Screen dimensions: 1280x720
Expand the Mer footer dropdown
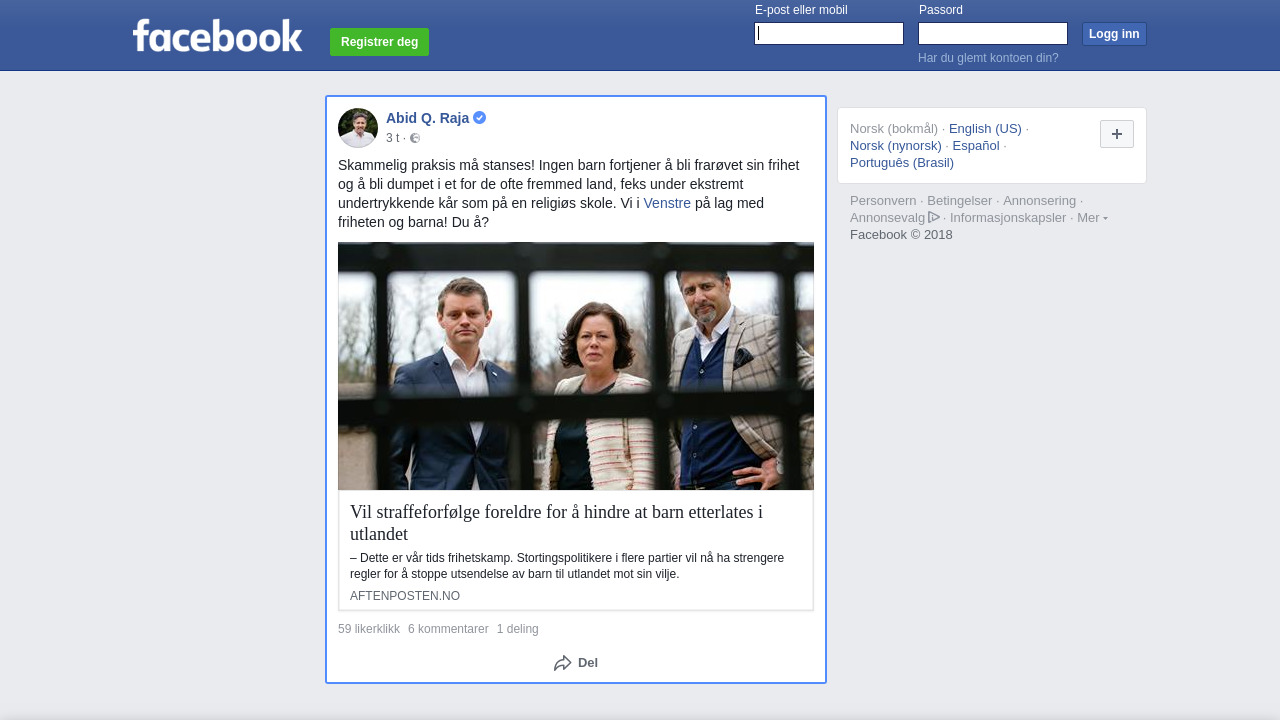[1092, 217]
